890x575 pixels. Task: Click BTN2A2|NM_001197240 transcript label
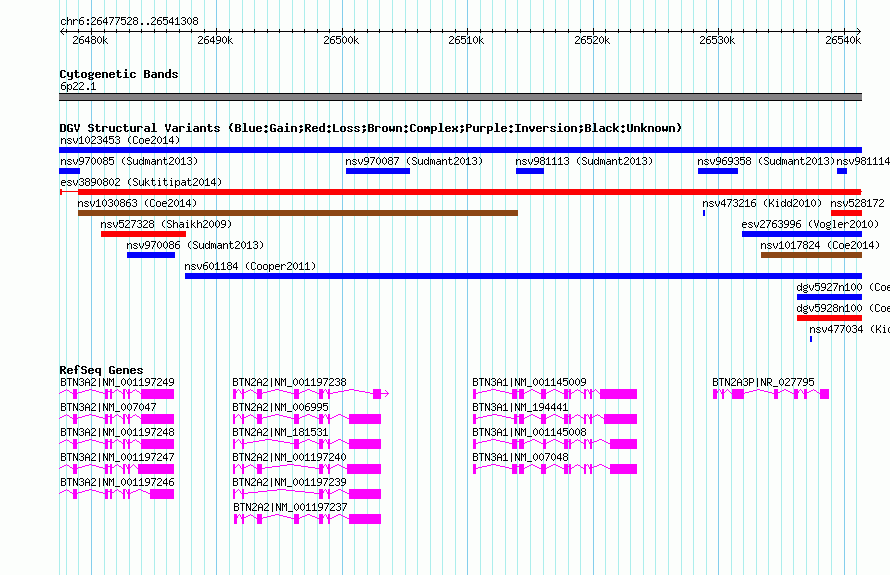tap(289, 457)
